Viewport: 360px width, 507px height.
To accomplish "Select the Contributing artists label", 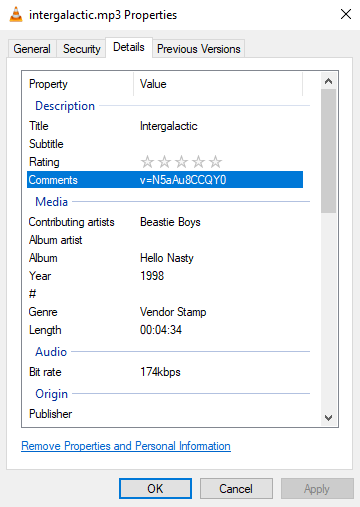I will point(71,222).
